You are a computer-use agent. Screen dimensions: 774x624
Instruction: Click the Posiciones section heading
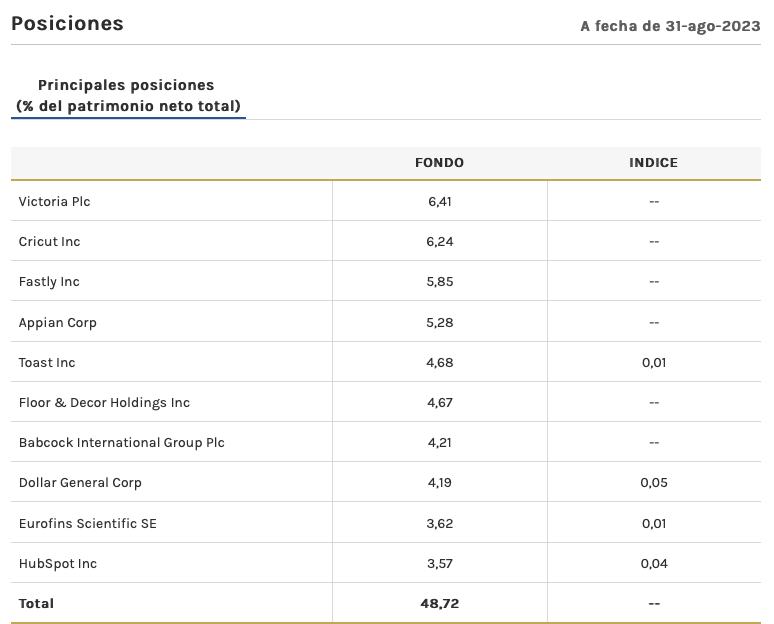[x=67, y=23]
